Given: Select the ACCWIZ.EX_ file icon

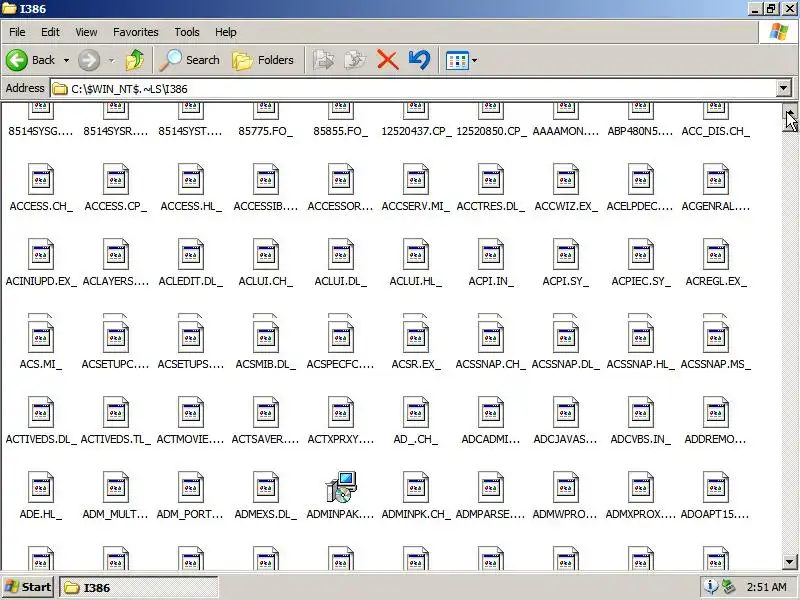Looking at the screenshot, I should [566, 179].
